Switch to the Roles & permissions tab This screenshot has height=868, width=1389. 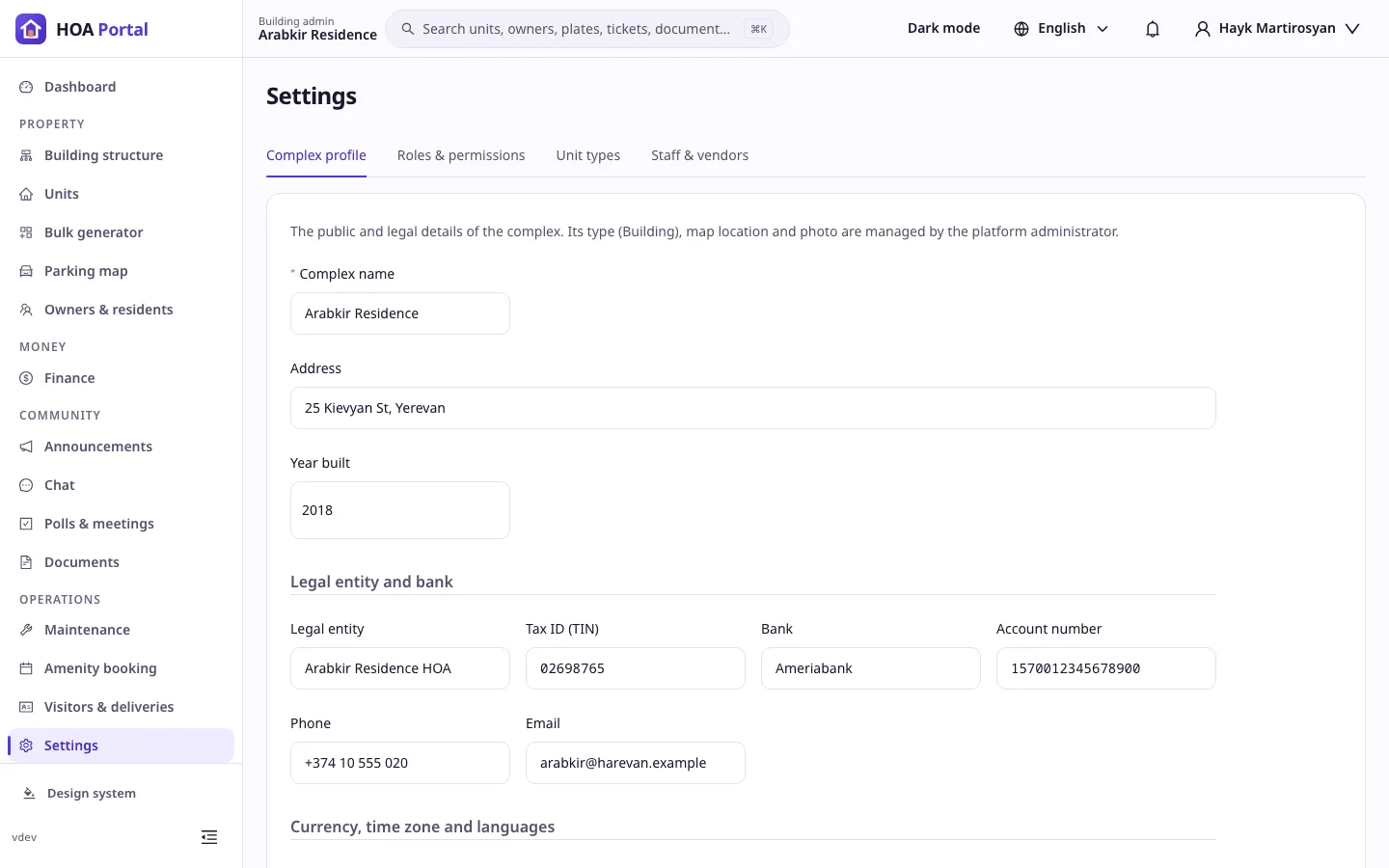461,155
